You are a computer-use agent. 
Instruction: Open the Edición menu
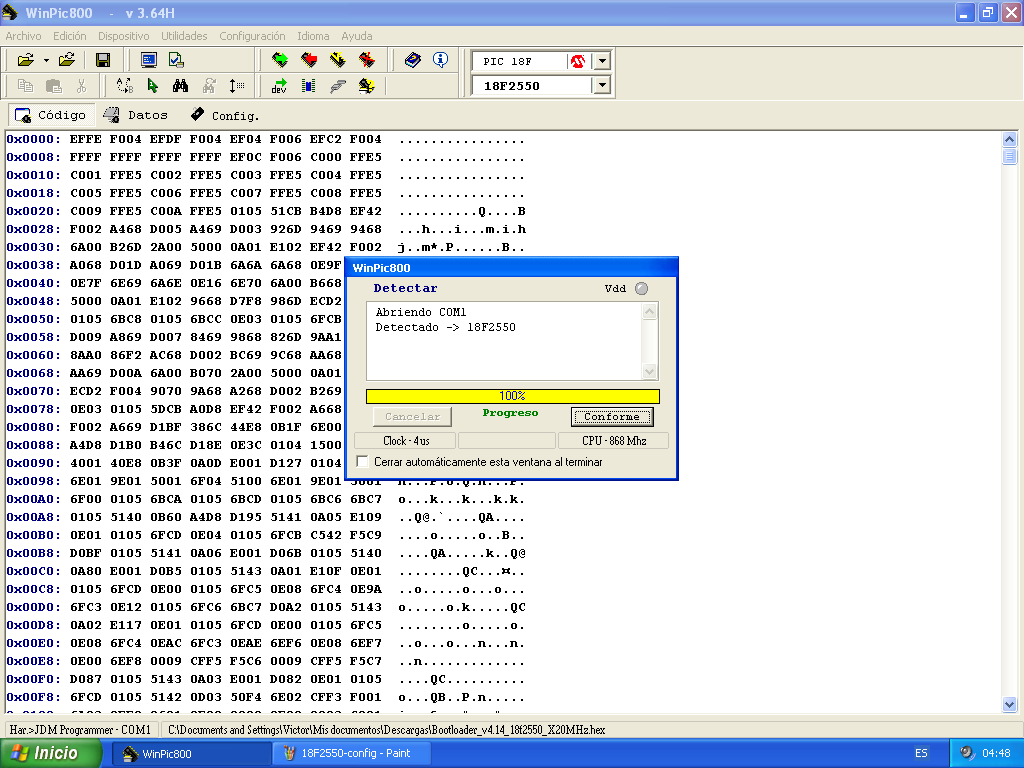[x=69, y=36]
